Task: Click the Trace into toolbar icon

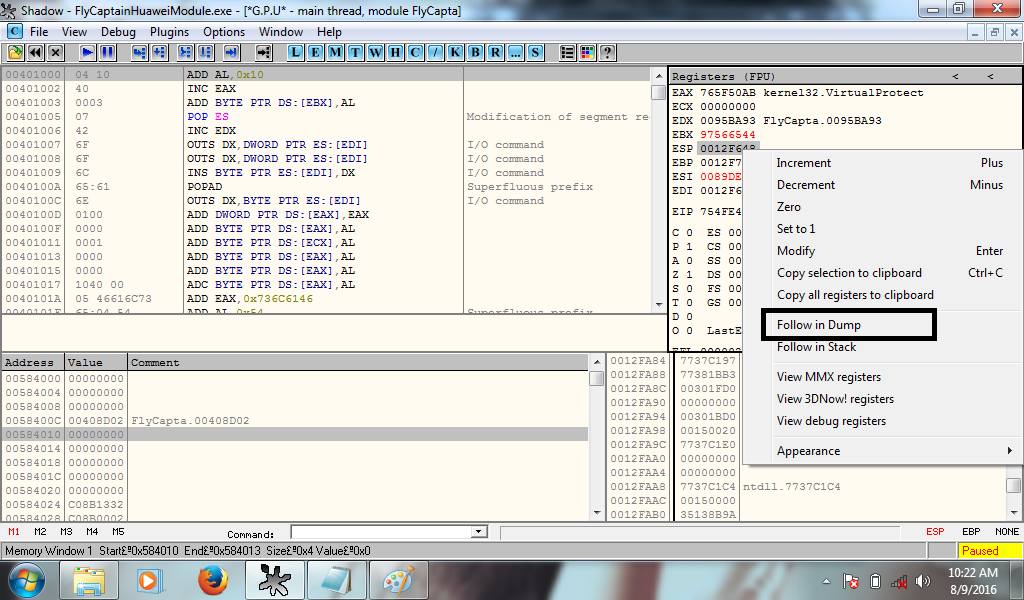Action: point(185,53)
